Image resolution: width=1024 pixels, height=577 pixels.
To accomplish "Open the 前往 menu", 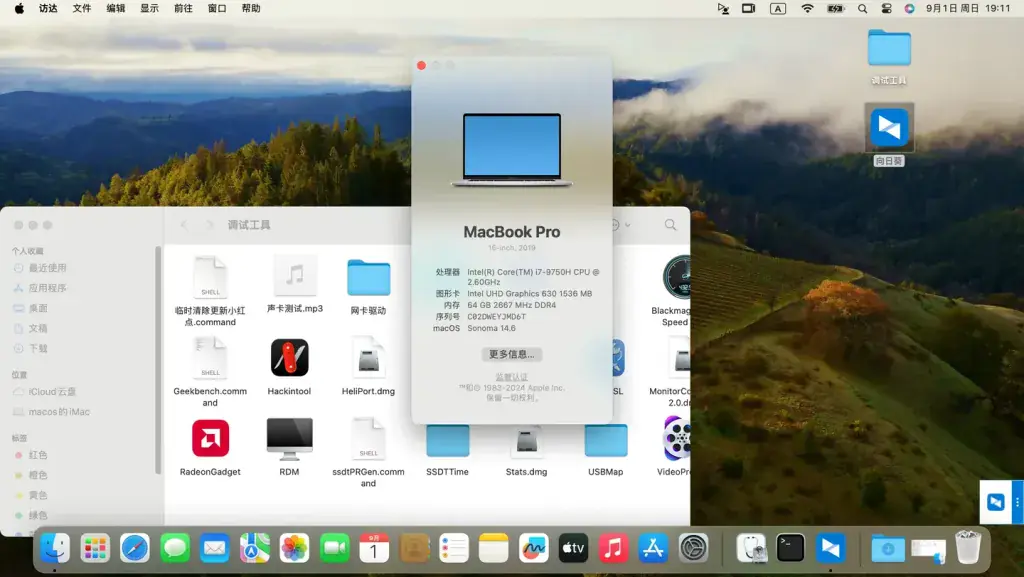I will coord(184,8).
